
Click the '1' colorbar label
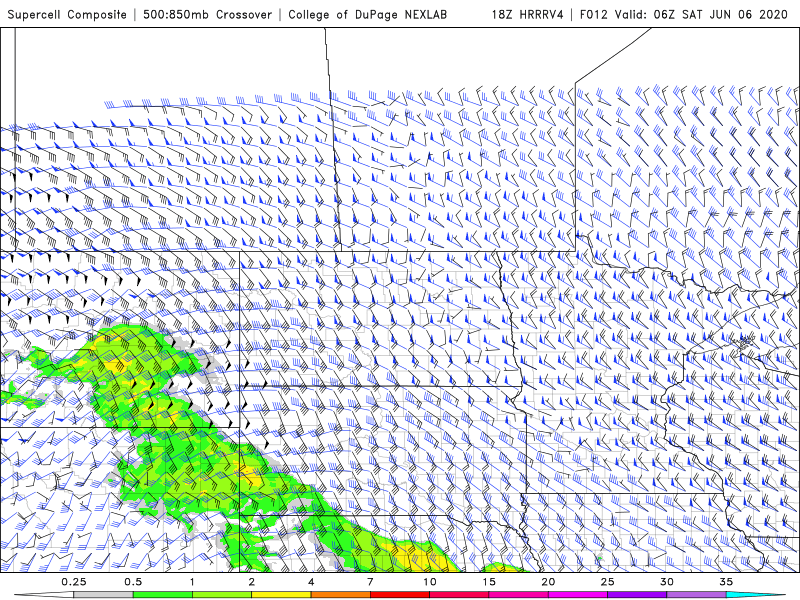tap(192, 582)
